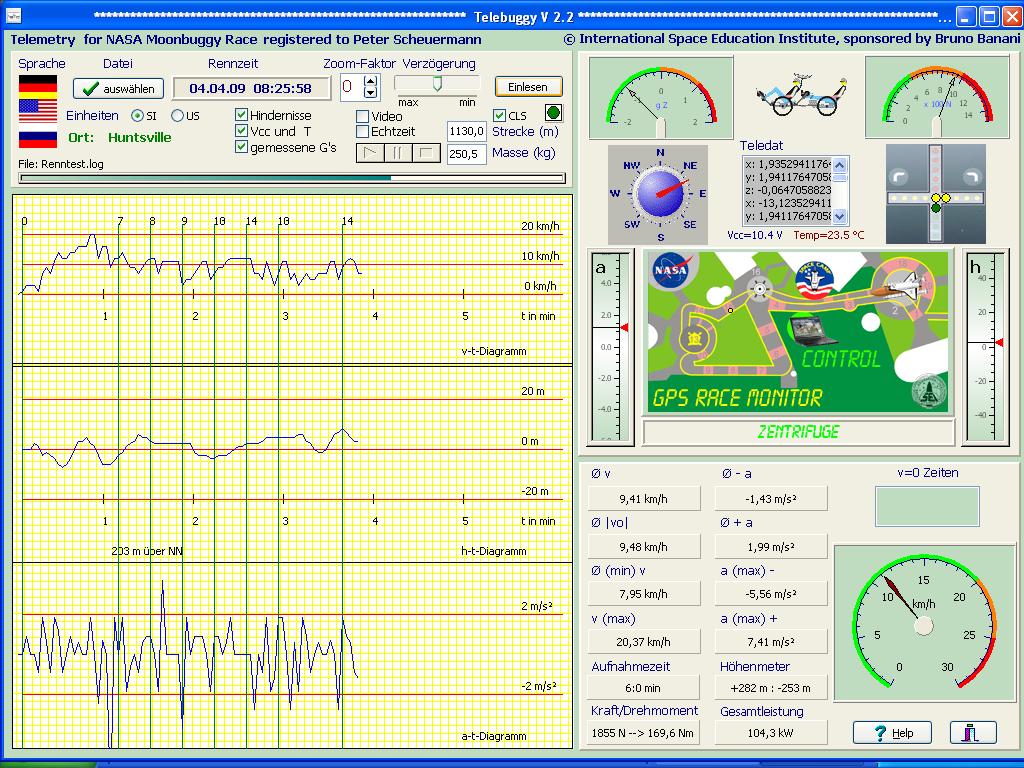The height and width of the screenshot is (768, 1024).
Task: Click the ZENTRIFUGE button
Action: 798,432
